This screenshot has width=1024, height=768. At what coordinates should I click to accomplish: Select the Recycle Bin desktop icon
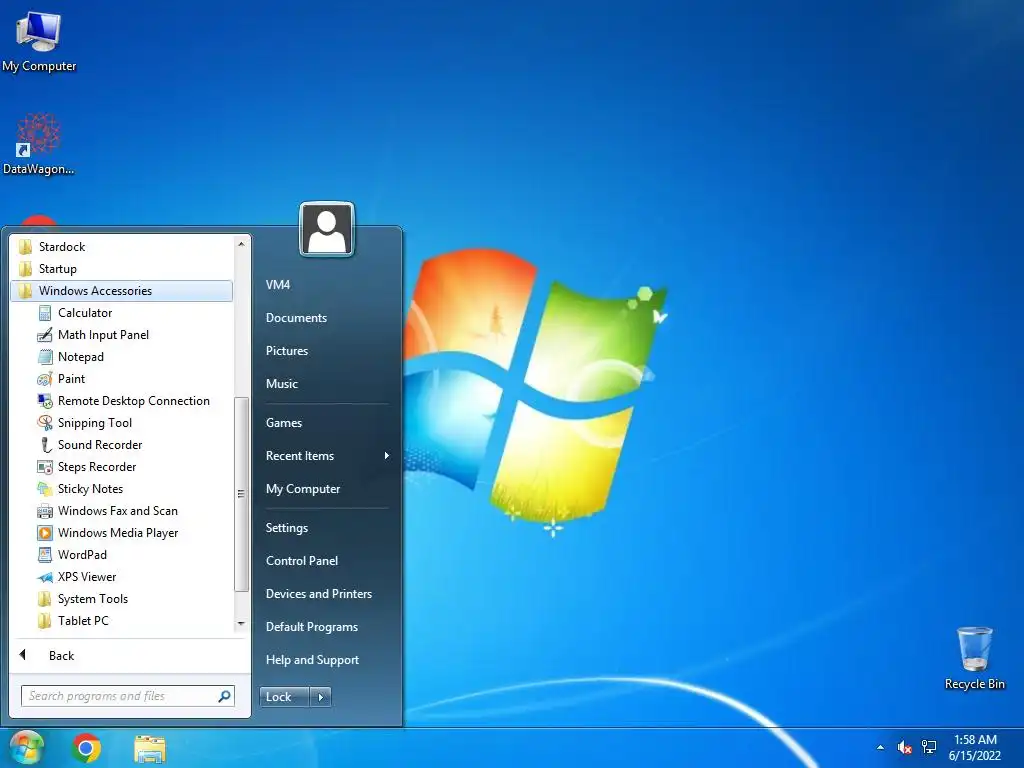click(974, 658)
